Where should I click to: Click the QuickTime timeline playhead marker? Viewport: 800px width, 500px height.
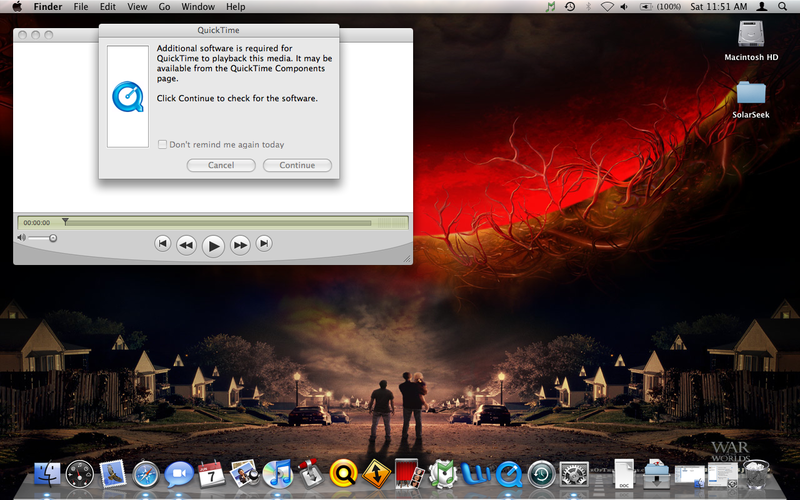point(65,221)
